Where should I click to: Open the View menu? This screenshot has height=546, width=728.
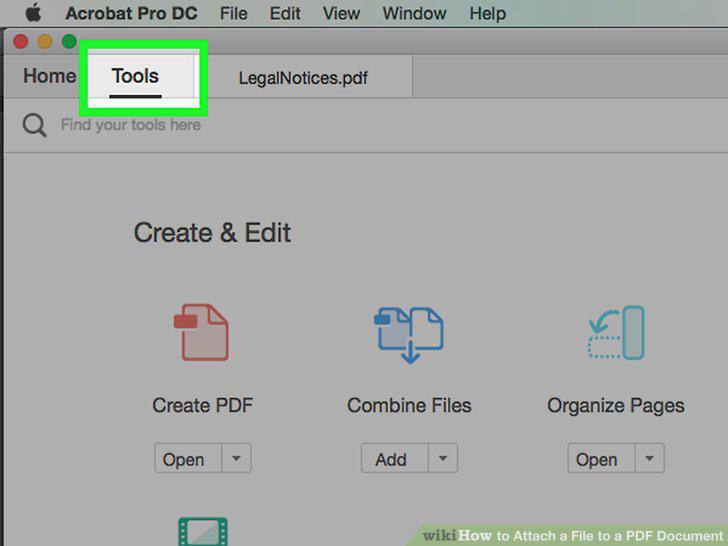tap(341, 13)
